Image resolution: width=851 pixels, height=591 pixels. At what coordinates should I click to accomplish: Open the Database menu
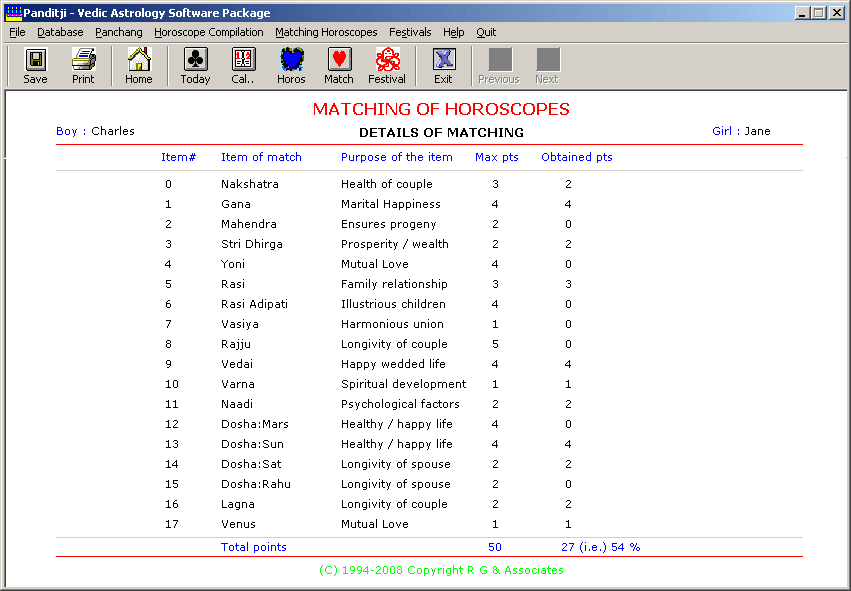60,32
